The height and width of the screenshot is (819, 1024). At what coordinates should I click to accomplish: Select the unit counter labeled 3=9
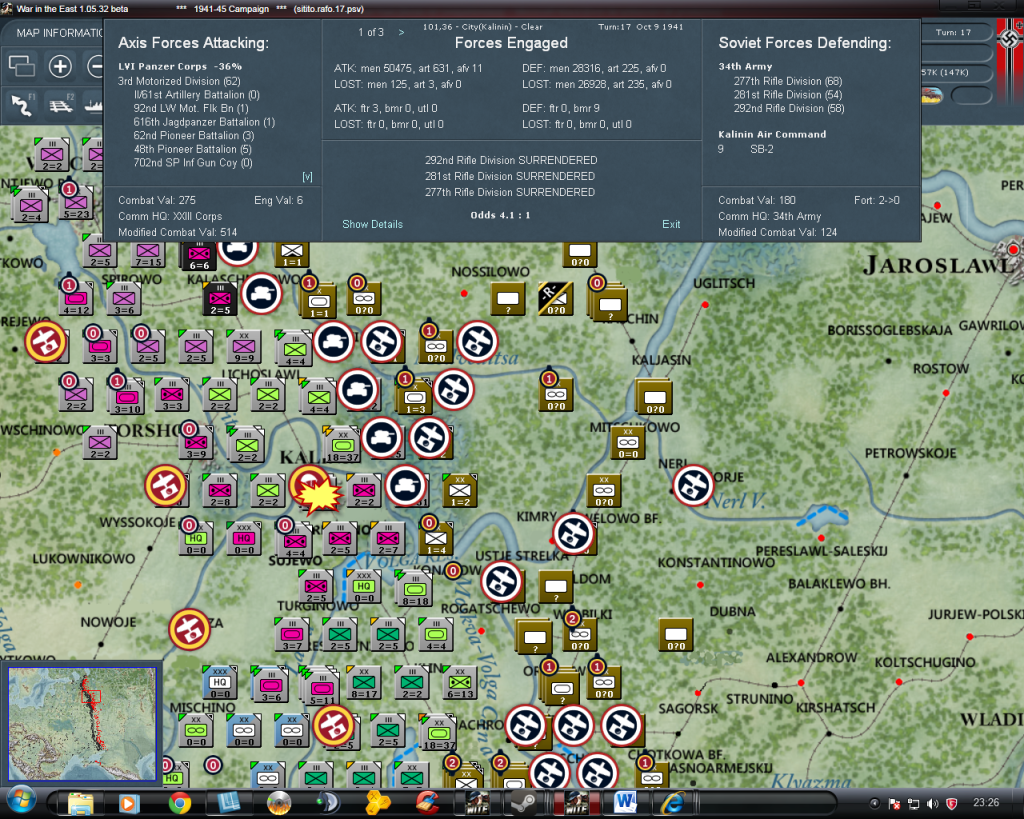click(196, 443)
